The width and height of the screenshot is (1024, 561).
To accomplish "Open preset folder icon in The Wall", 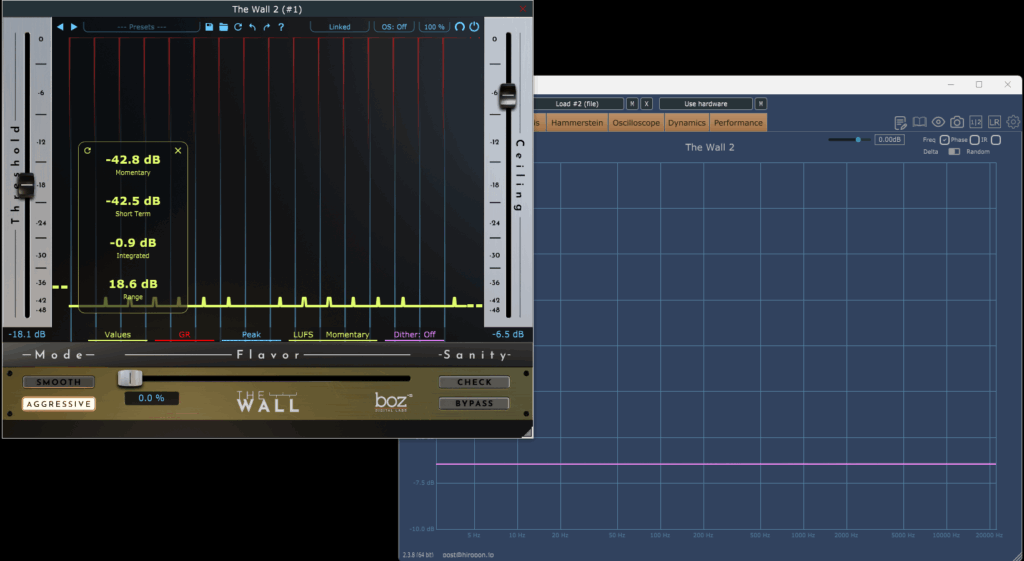I will [x=223, y=27].
